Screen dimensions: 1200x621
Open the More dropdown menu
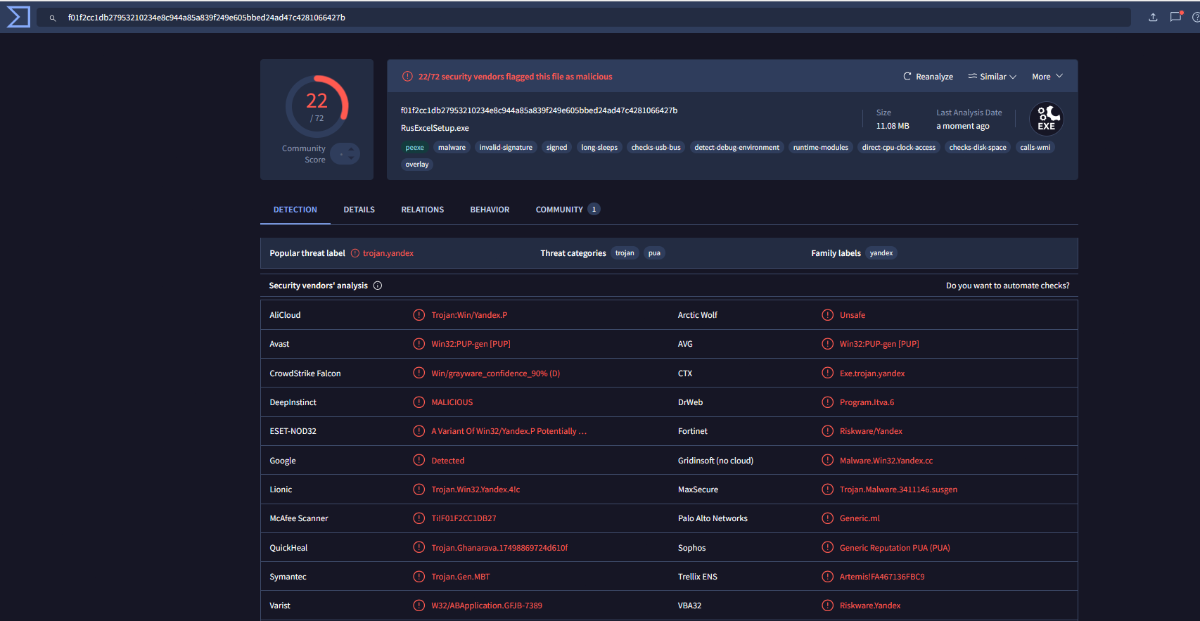1047,77
